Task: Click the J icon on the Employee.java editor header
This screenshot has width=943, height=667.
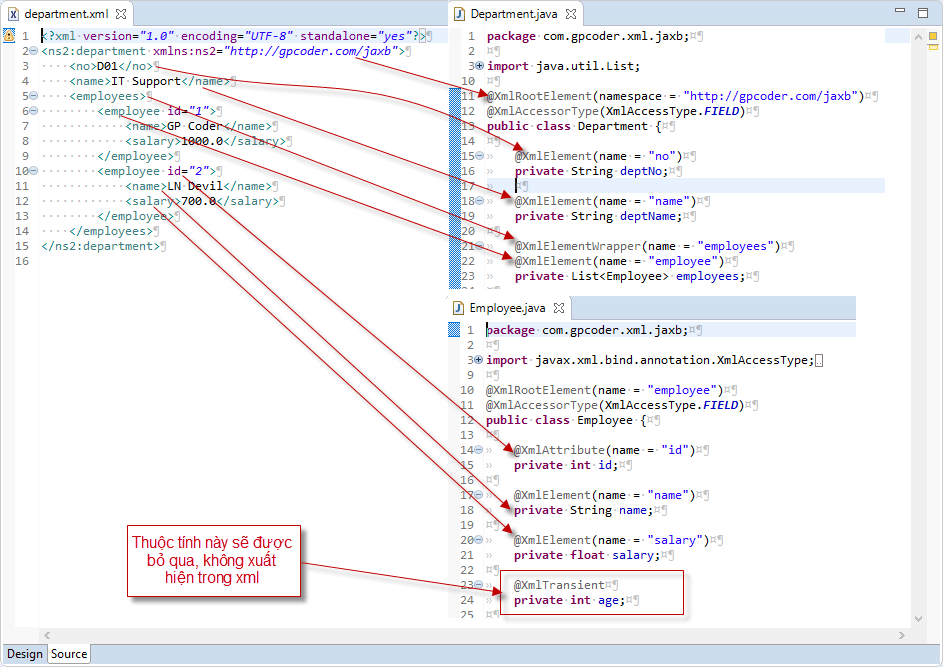Action: [x=459, y=308]
